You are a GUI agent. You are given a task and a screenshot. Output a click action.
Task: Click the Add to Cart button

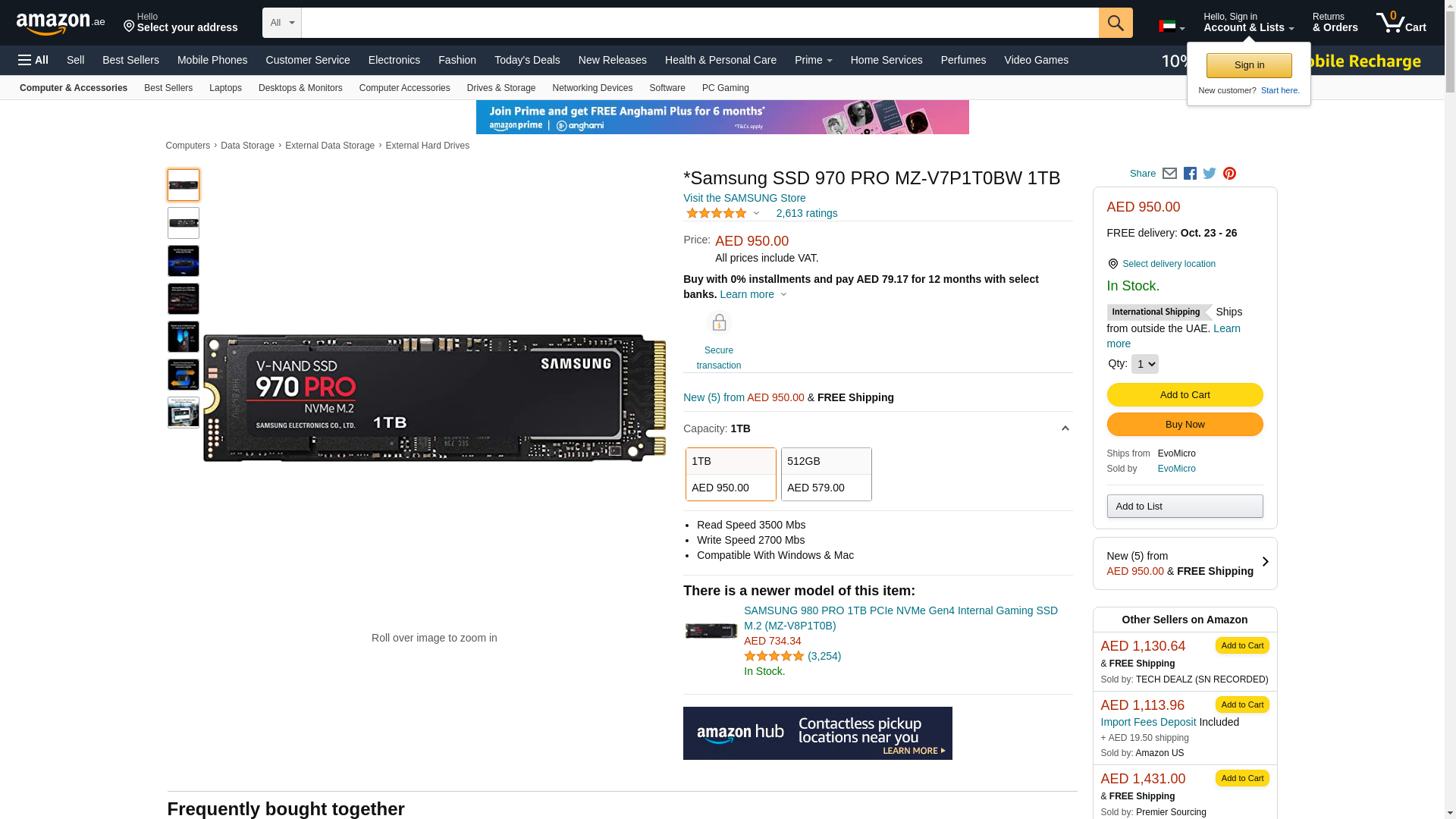pyautogui.click(x=1185, y=394)
